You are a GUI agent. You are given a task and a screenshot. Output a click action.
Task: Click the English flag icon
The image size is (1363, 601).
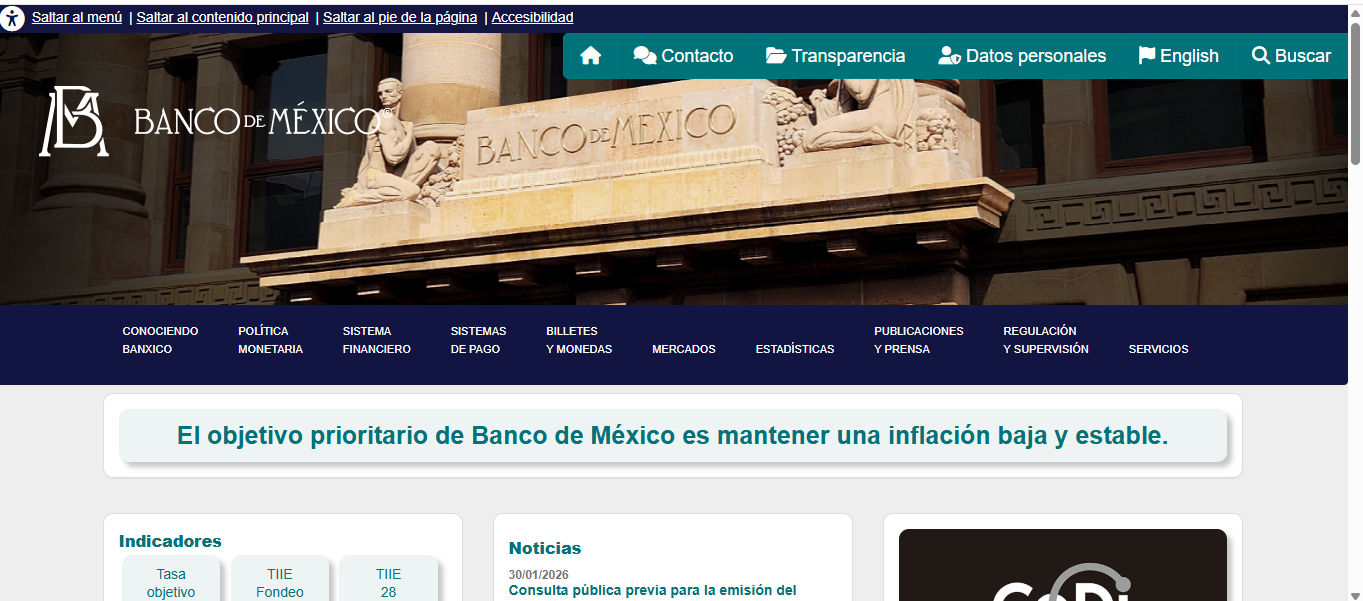click(1146, 56)
